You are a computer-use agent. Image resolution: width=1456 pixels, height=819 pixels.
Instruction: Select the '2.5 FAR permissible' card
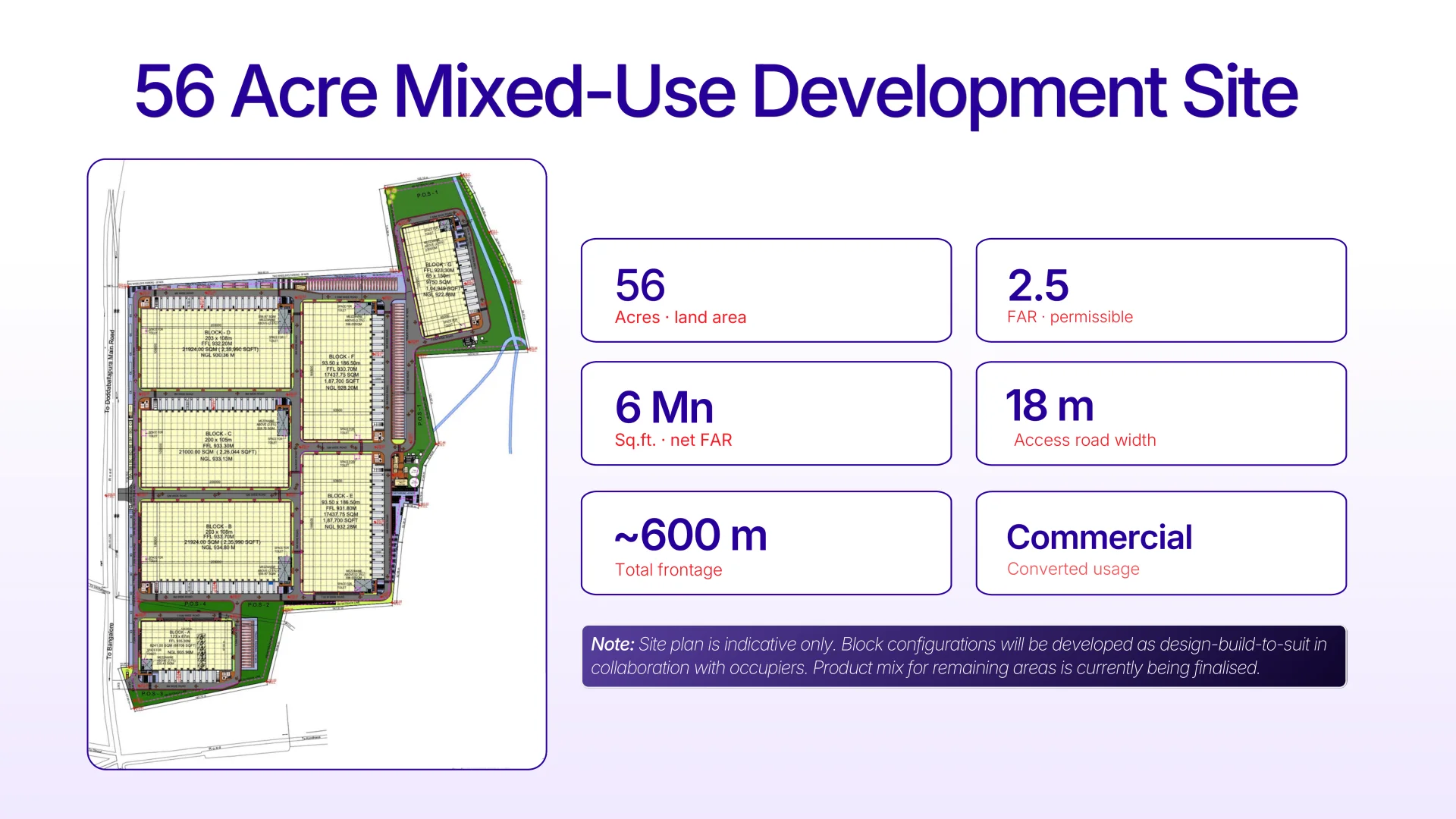pyautogui.click(x=1161, y=290)
